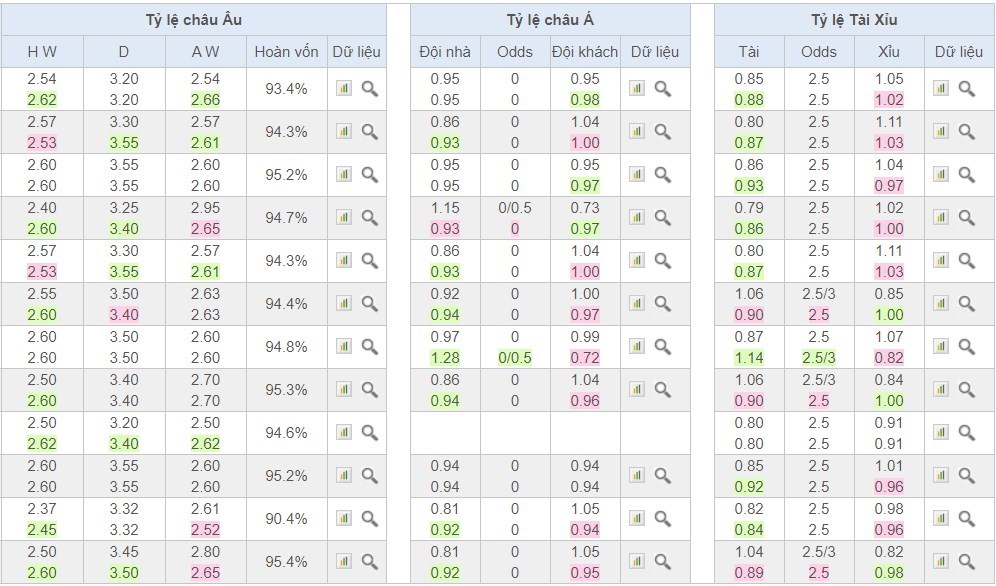Open chart icon in Tài Xỉu row with 1.14 Tài
The height and width of the screenshot is (586, 996).
(x=940, y=346)
